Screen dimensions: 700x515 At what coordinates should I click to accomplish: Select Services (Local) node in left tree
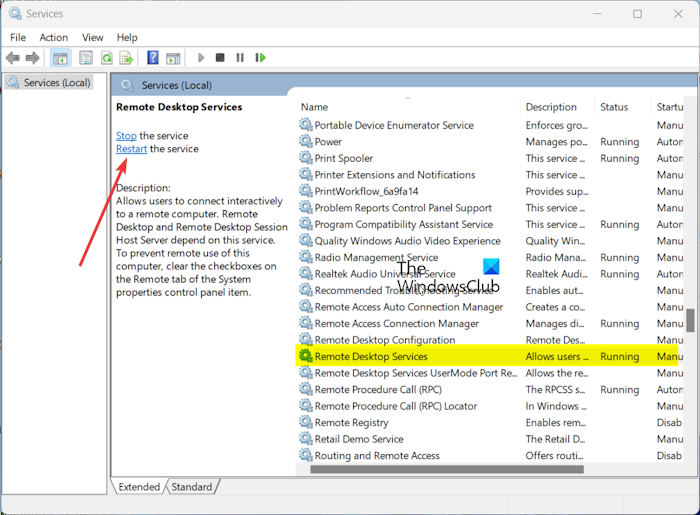click(x=50, y=83)
